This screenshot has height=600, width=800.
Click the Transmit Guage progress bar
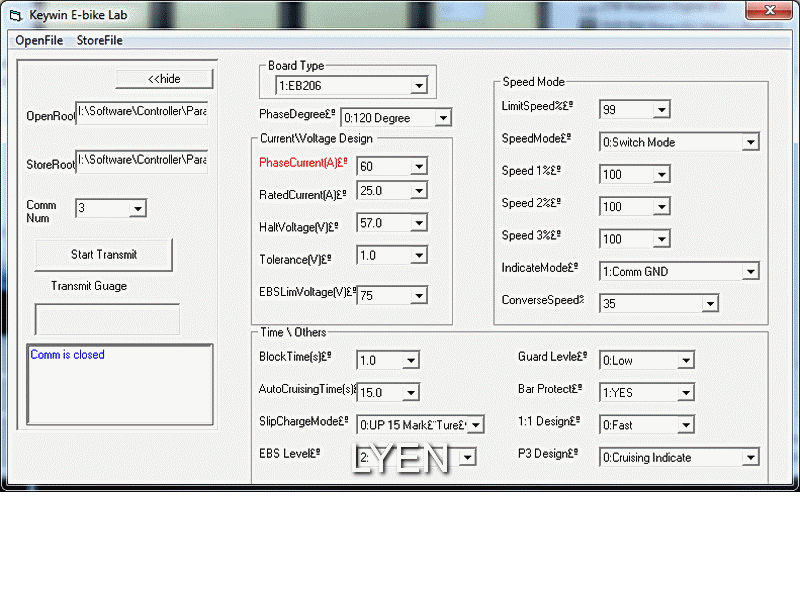coord(107,319)
